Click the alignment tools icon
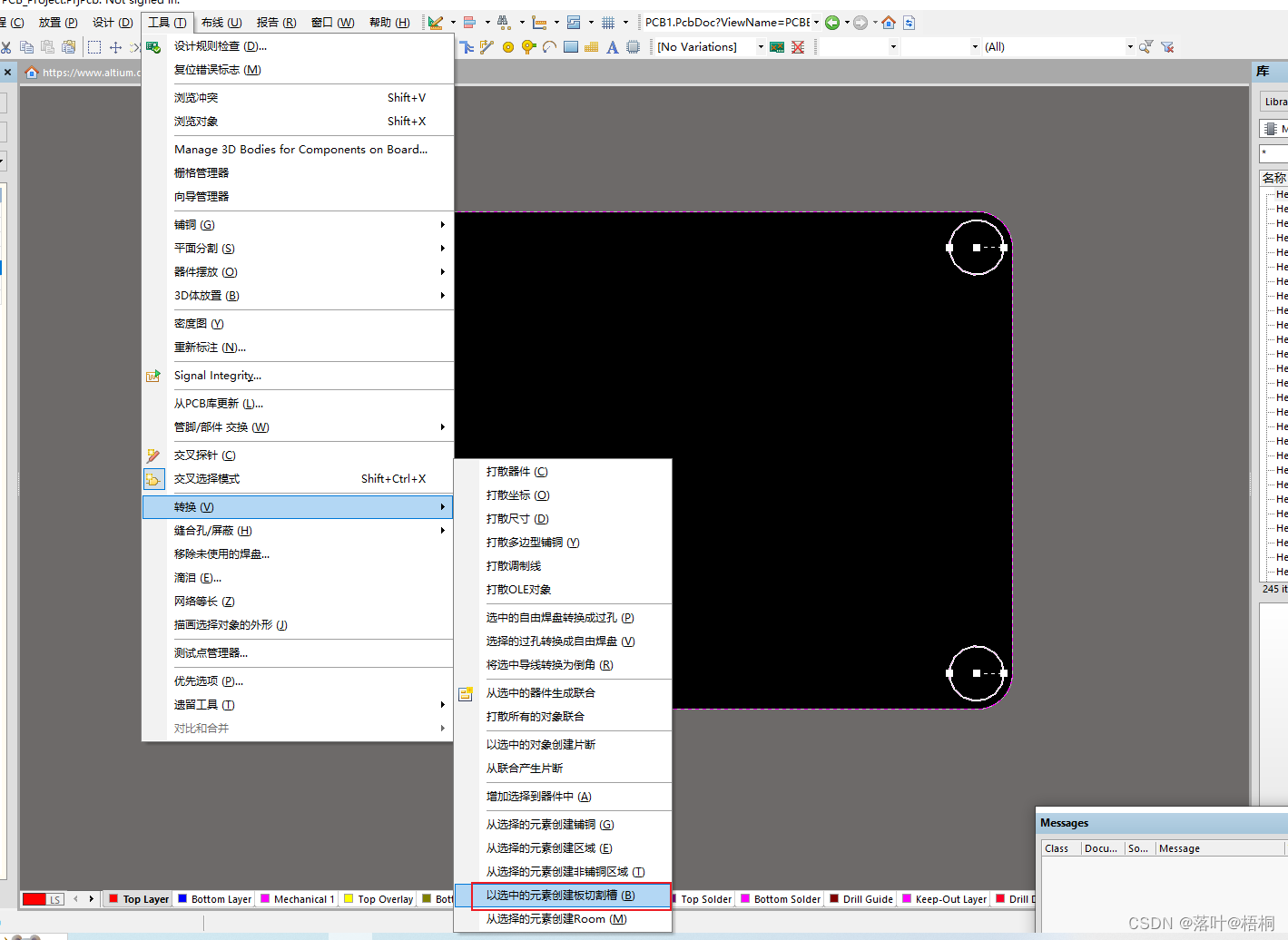Screen dimensions: 1288x940 (469, 23)
